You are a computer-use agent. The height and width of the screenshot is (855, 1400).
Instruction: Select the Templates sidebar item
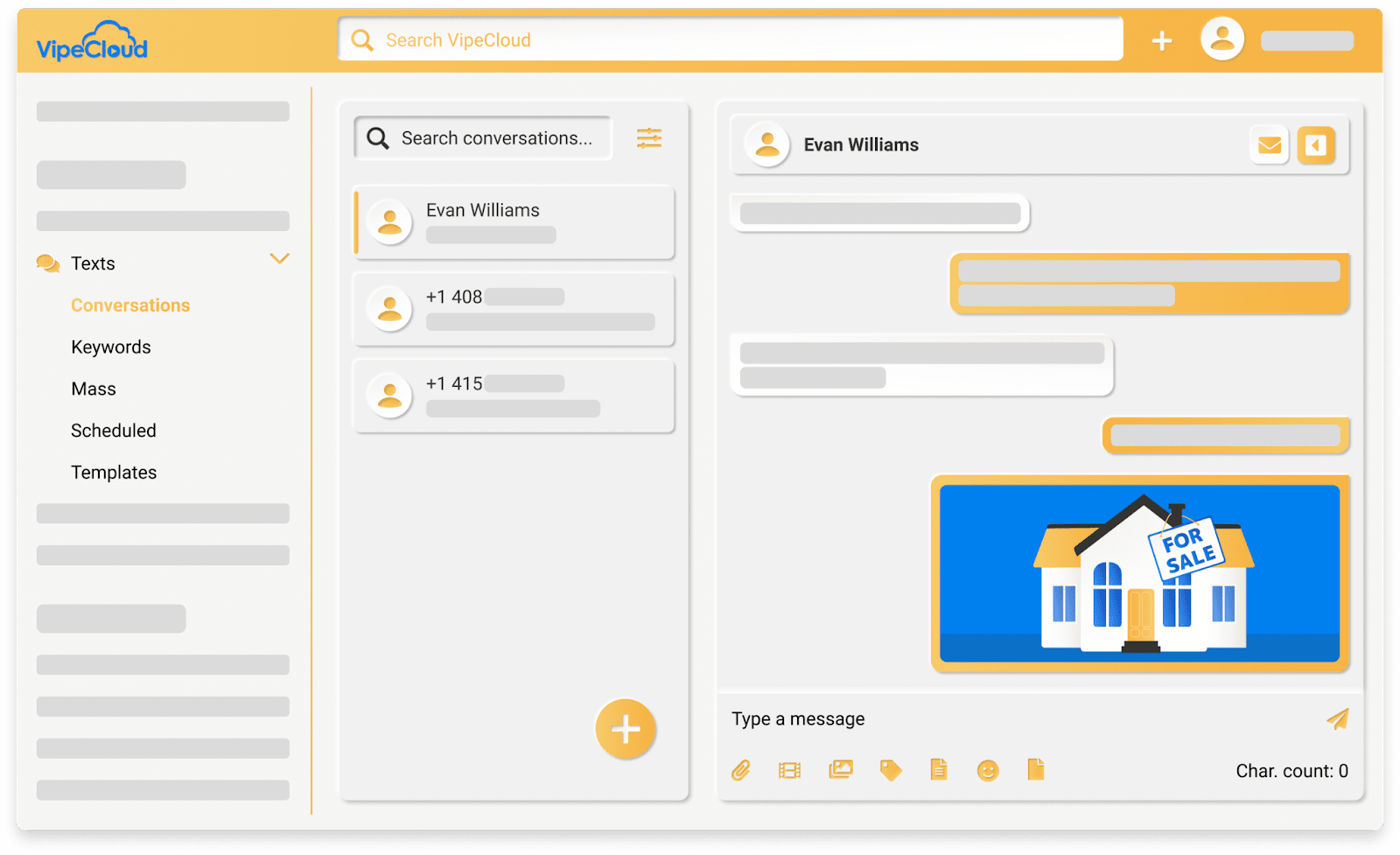pyautogui.click(x=114, y=472)
